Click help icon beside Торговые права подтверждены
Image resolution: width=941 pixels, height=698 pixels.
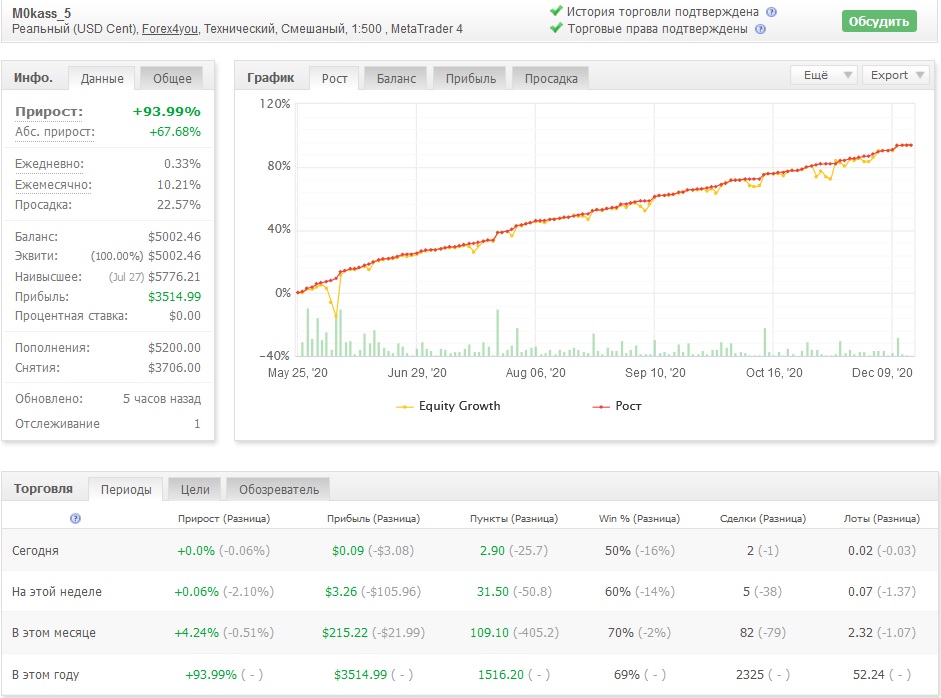pyautogui.click(x=760, y=29)
